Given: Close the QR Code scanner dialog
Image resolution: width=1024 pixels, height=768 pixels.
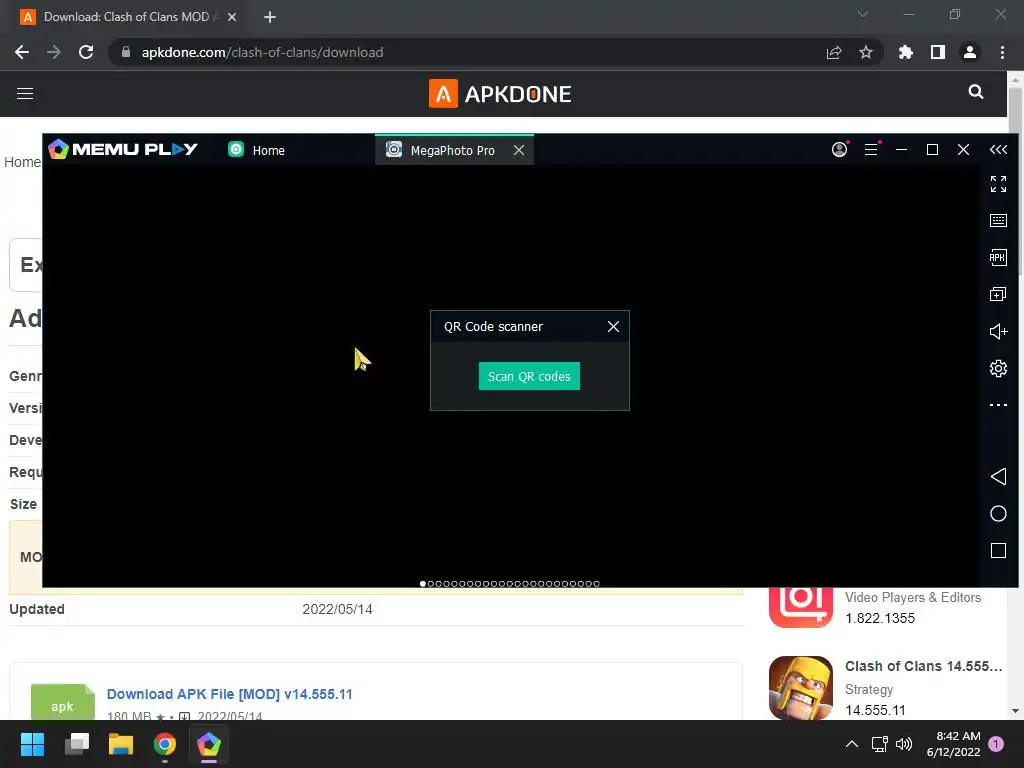Looking at the screenshot, I should [613, 327].
